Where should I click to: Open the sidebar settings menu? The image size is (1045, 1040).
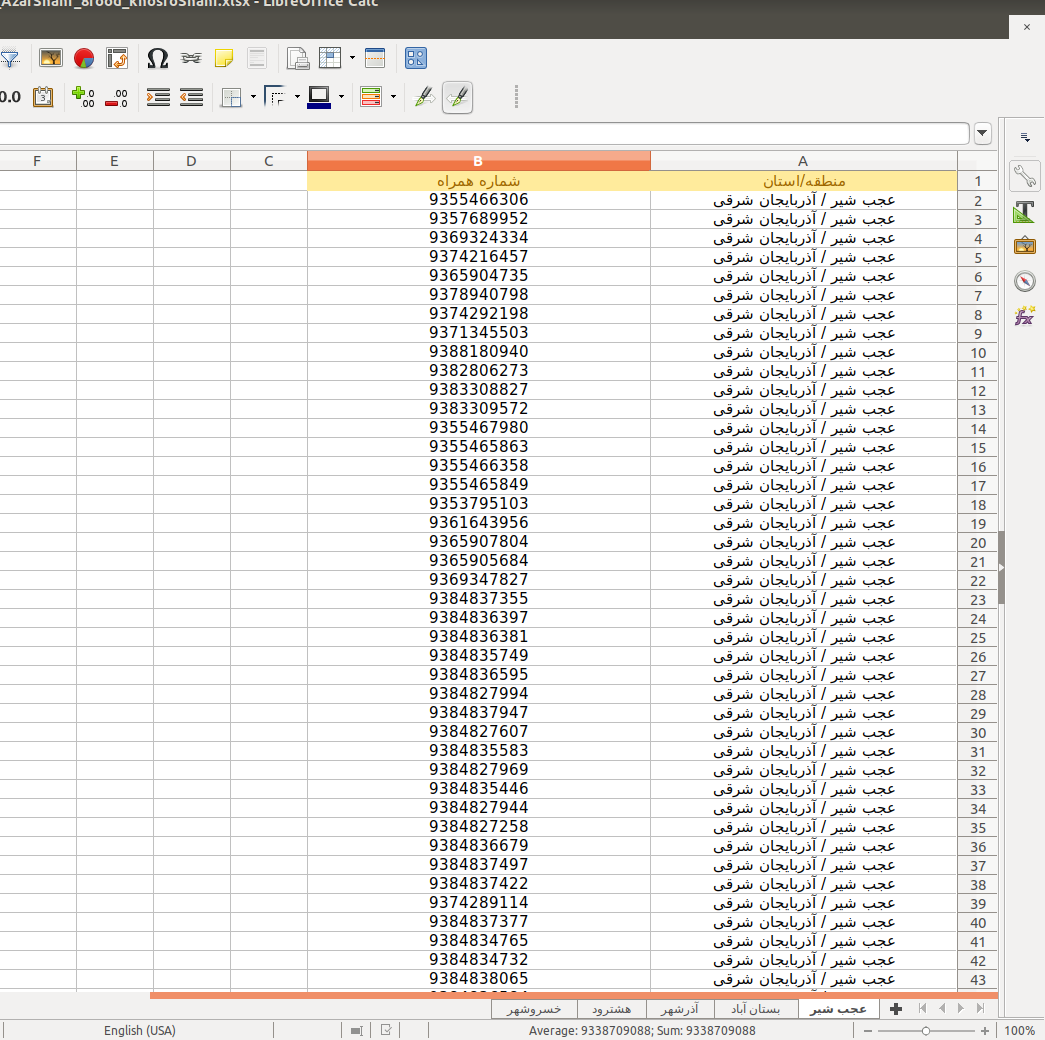(x=1025, y=138)
